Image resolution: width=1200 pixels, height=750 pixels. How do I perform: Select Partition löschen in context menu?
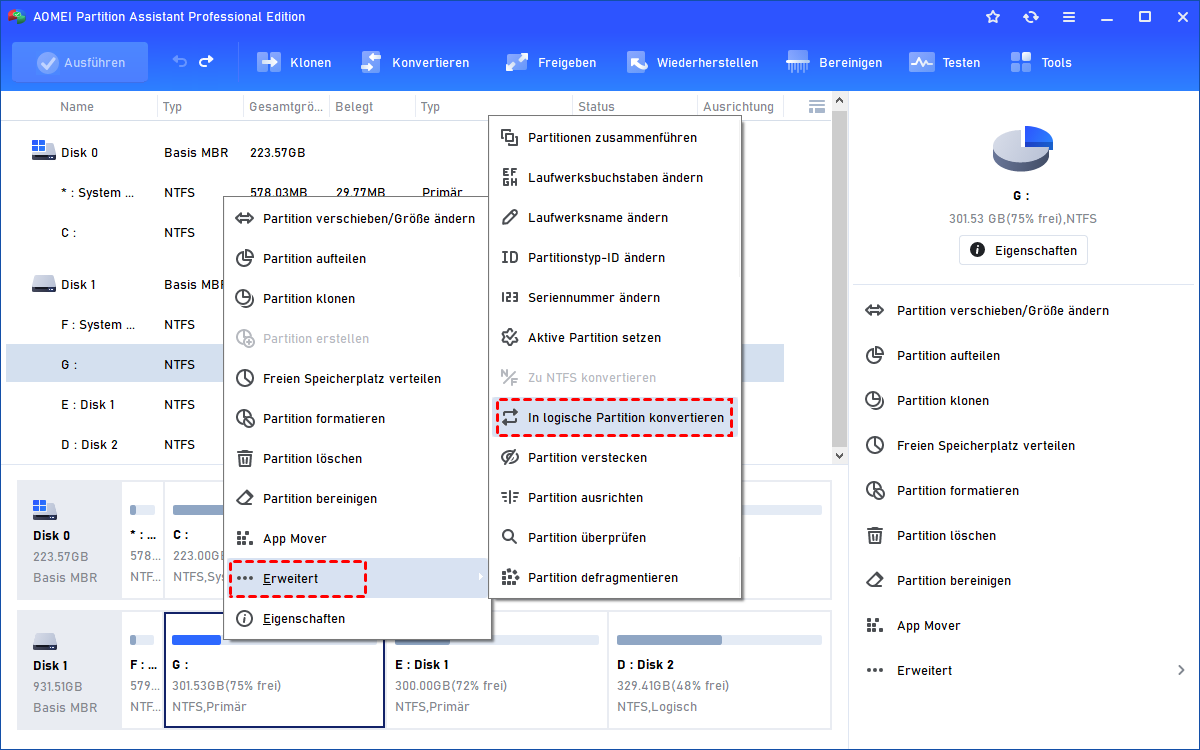click(x=357, y=458)
